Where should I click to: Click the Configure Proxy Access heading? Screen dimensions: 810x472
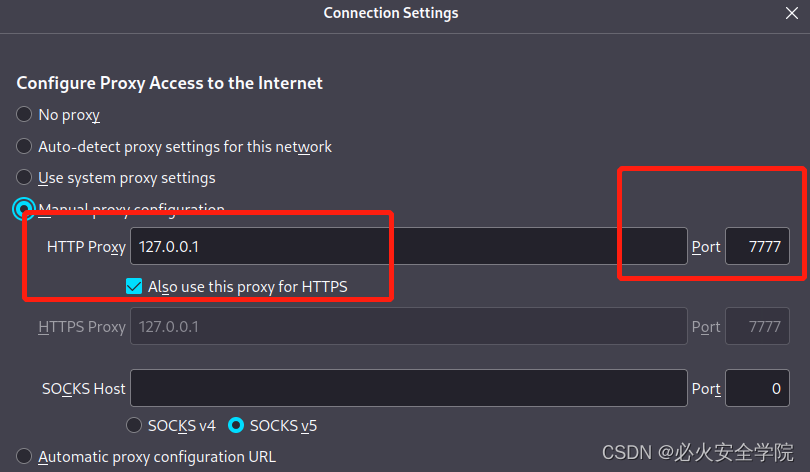pyautogui.click(x=170, y=83)
